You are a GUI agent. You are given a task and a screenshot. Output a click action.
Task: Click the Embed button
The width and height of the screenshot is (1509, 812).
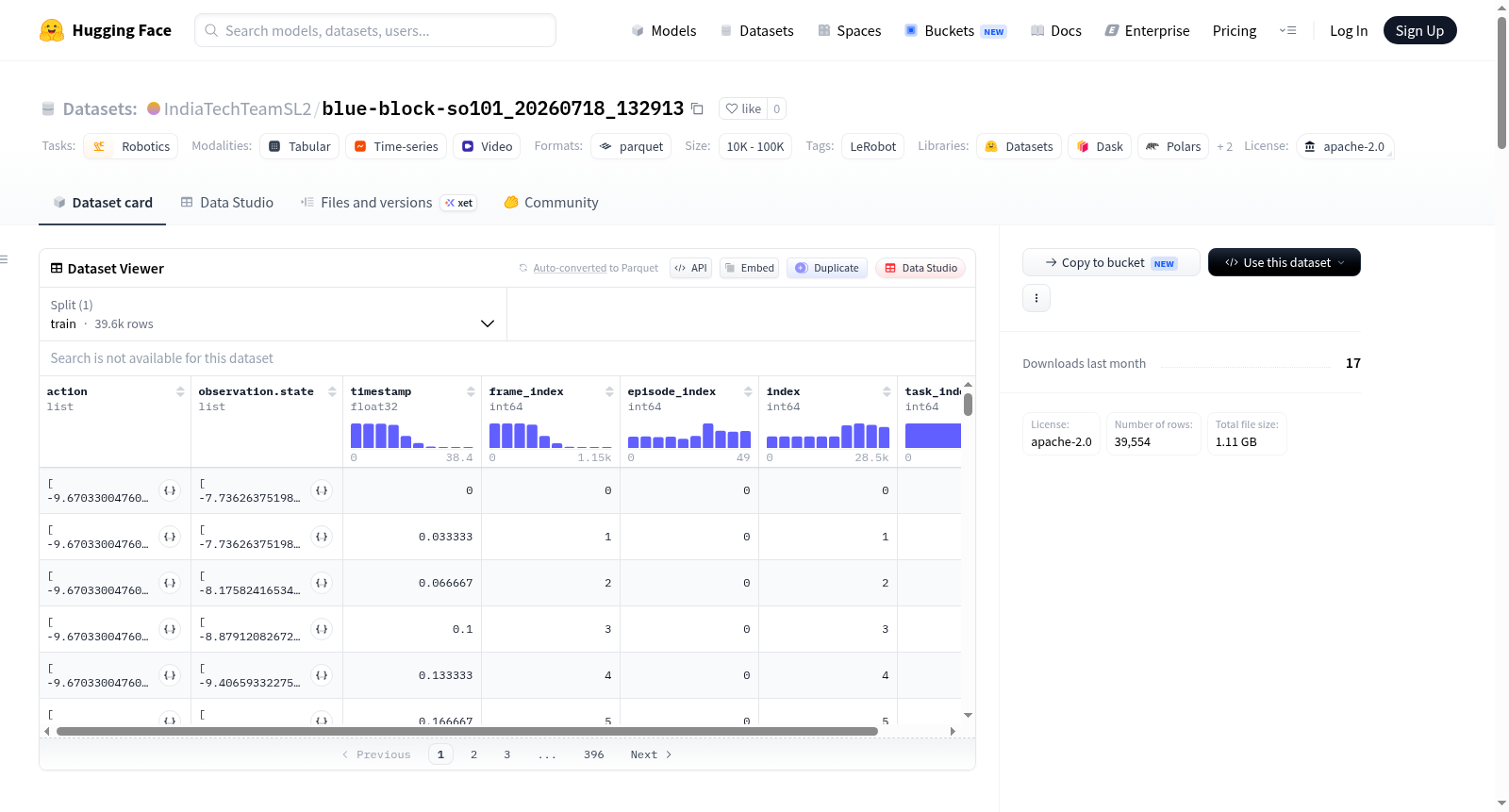tap(750, 268)
